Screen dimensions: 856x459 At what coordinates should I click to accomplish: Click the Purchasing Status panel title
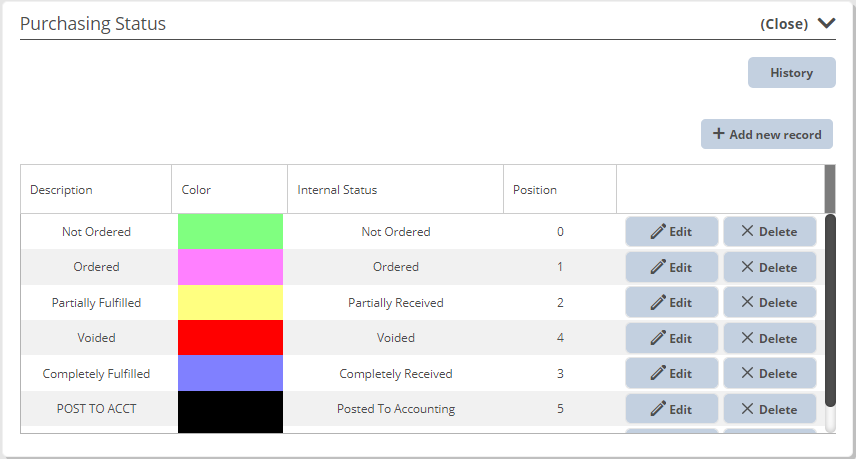(x=93, y=23)
